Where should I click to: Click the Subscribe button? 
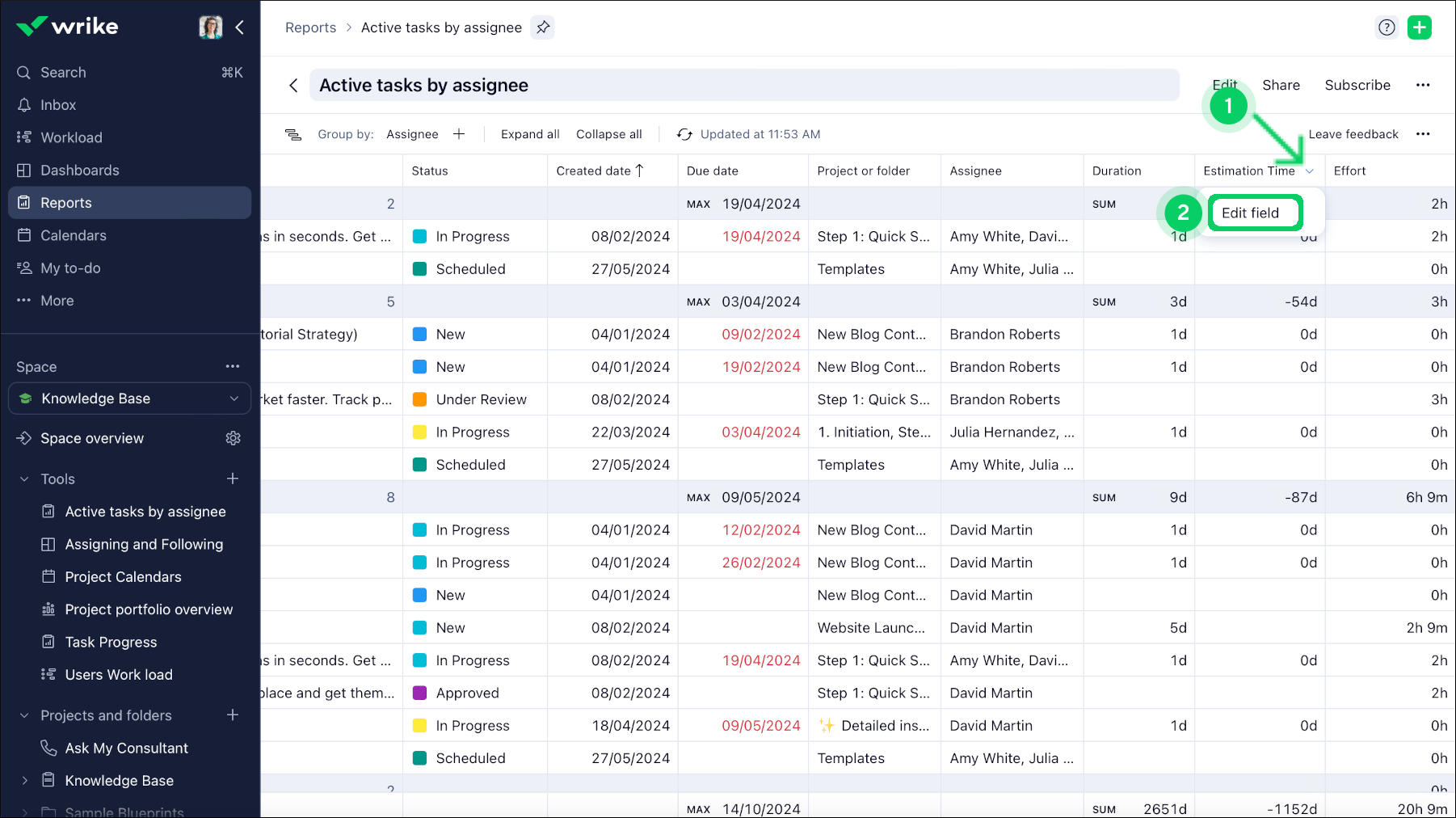[x=1357, y=86]
